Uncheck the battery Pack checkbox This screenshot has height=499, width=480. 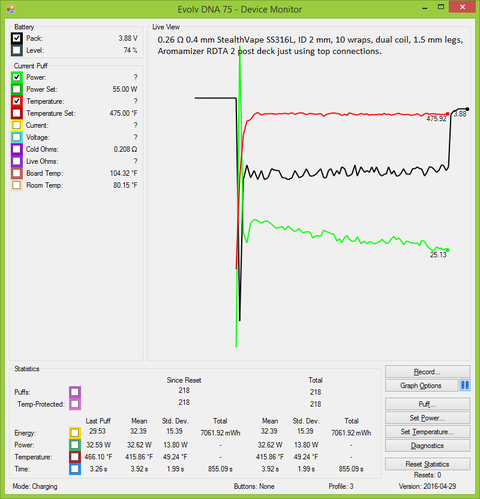pos(17,38)
